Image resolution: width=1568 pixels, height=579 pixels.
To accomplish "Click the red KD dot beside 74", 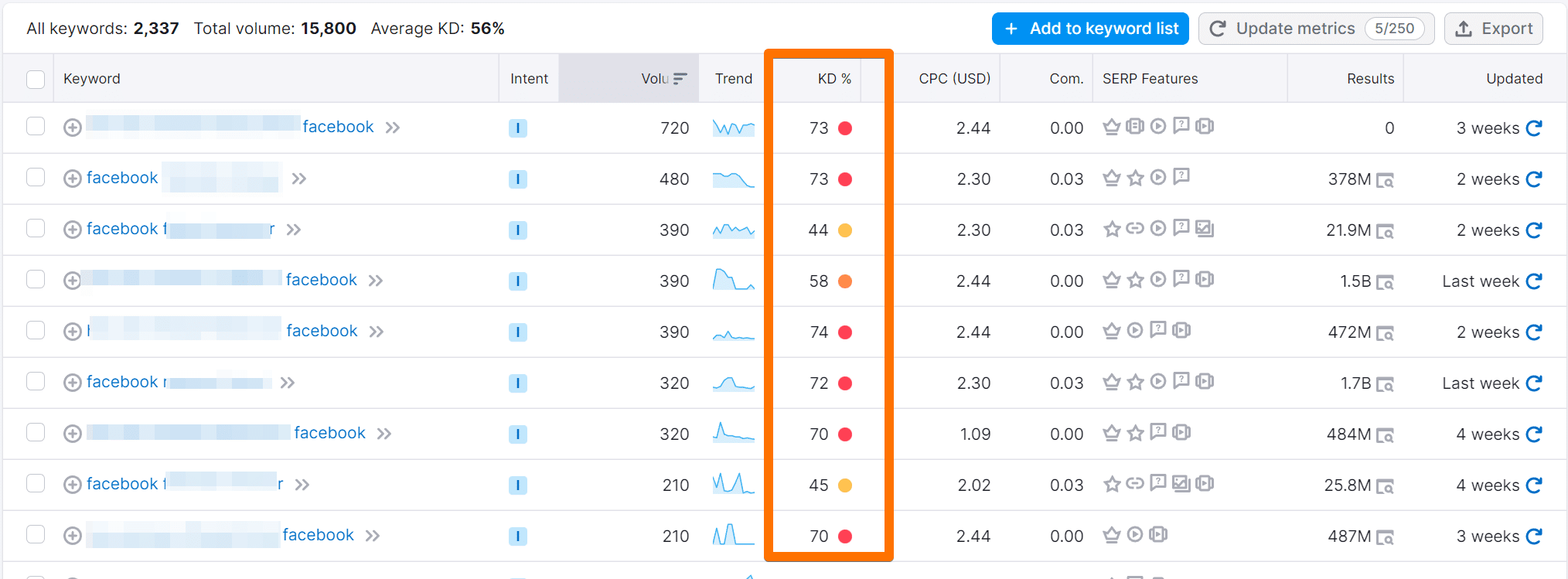I will [x=845, y=332].
